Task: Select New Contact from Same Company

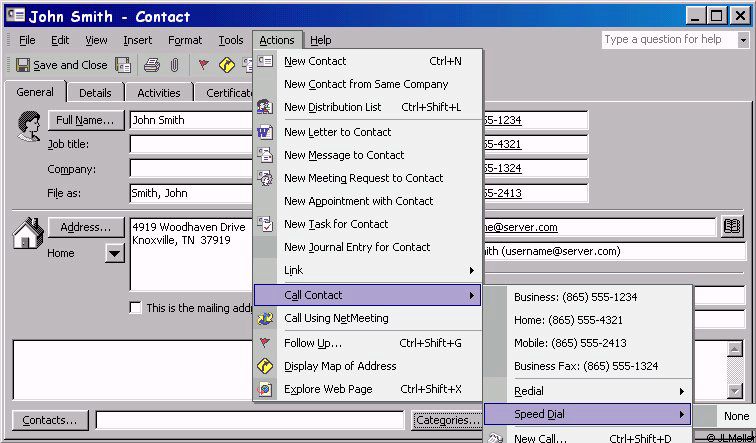Action: [x=367, y=84]
